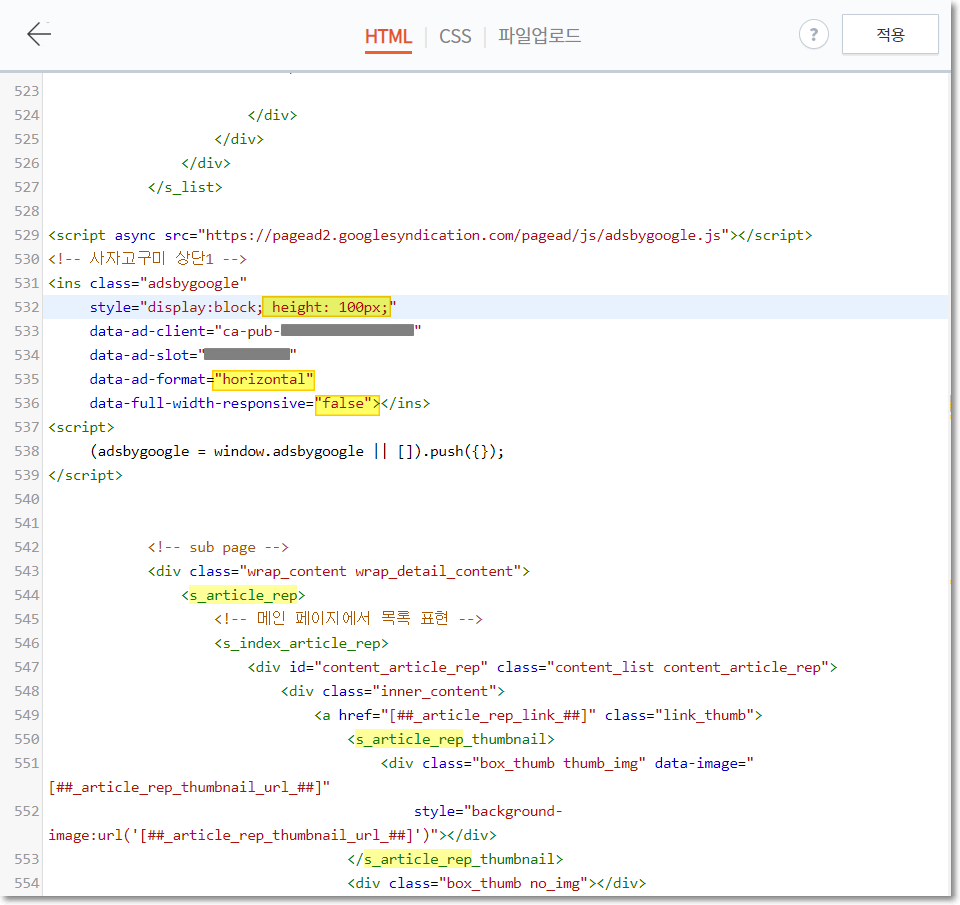Click the empty line 540 in the editor
This screenshot has height=905, width=960.
click(496, 500)
